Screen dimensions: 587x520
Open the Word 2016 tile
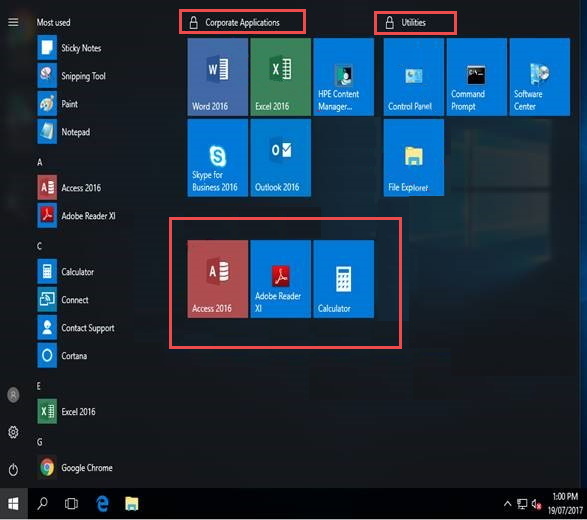218,77
